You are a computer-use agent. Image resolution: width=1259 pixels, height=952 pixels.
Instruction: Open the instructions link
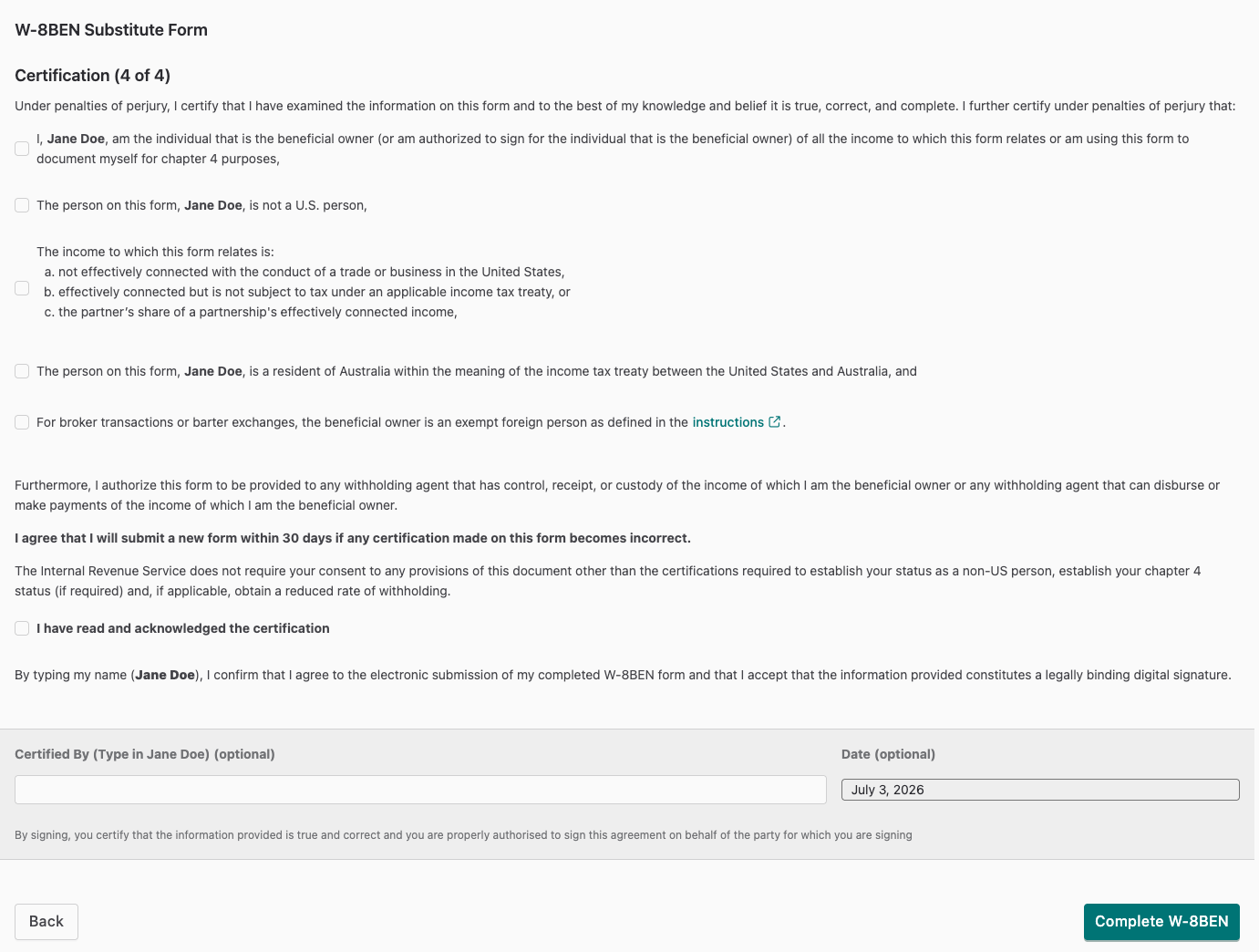point(728,422)
